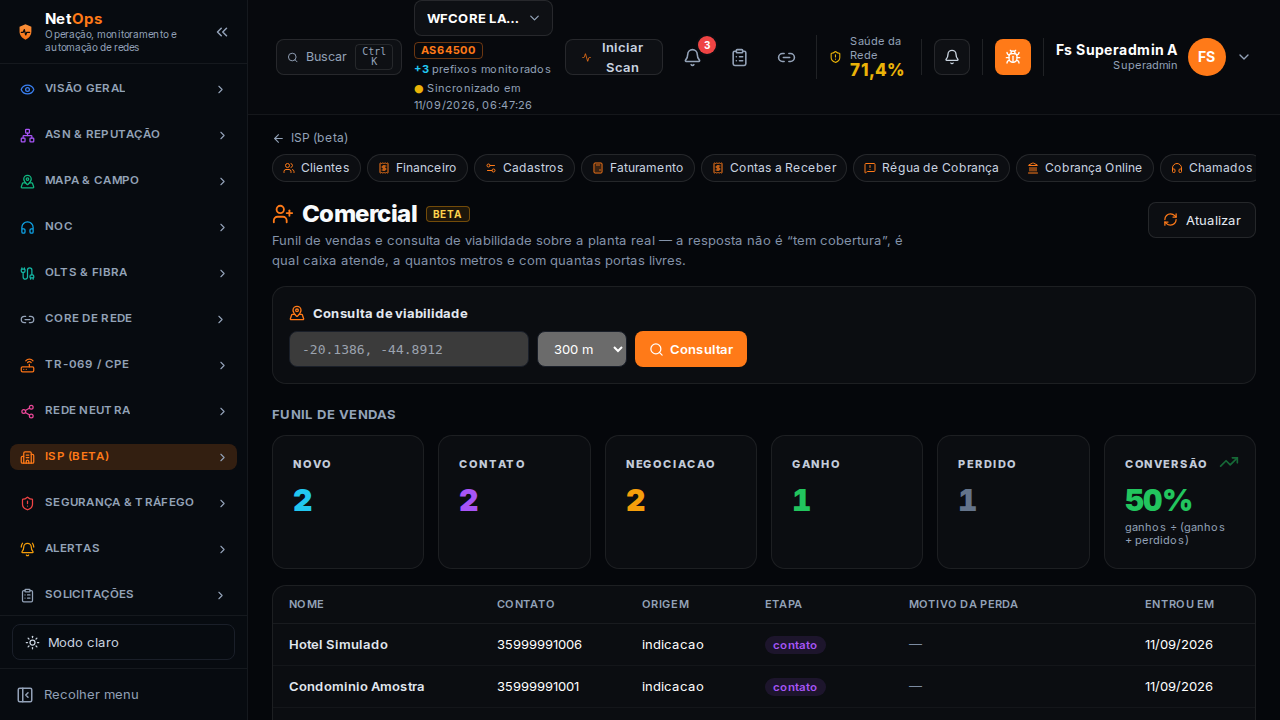Focus the coordinates field in Consulta de viabilidade
This screenshot has width=1280, height=720.
(409, 349)
